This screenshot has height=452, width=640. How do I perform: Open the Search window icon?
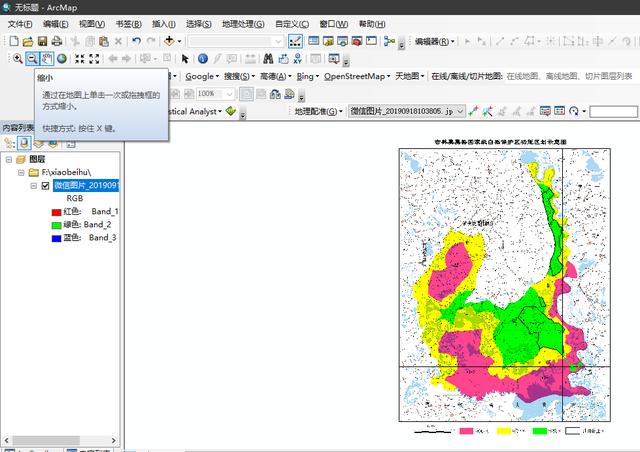342,41
